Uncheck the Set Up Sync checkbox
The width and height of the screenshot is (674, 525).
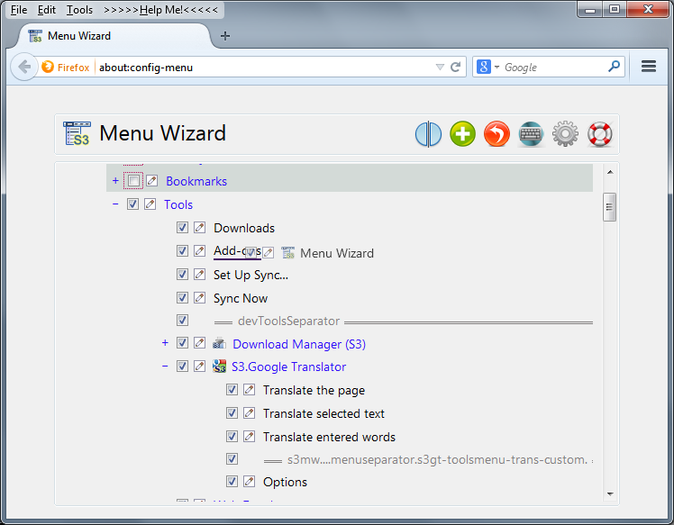click(182, 274)
